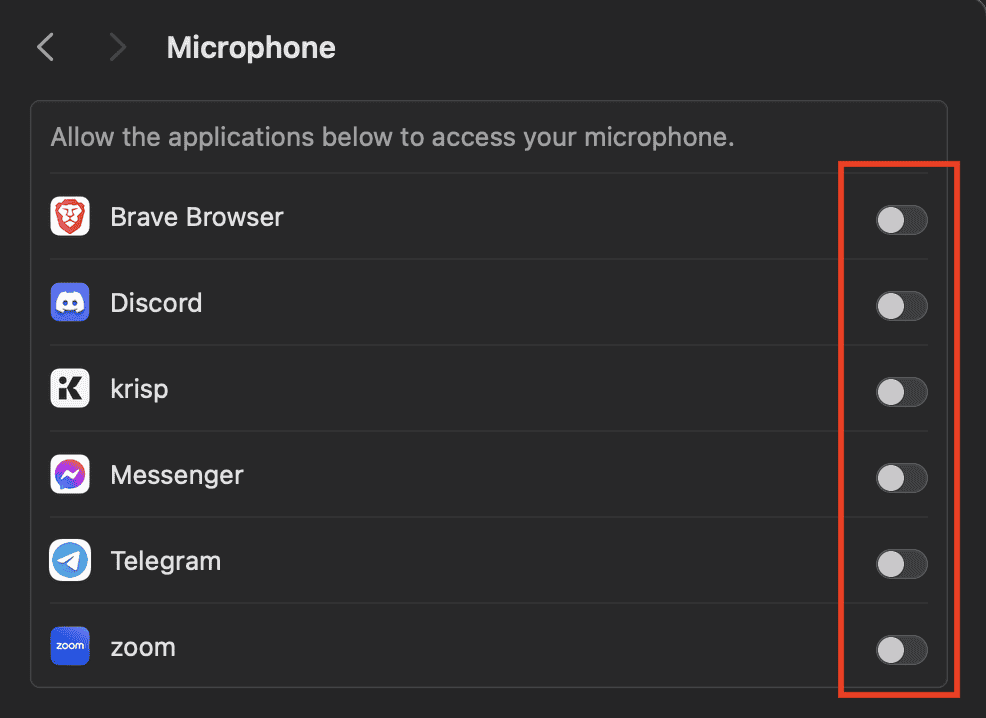Select the Messenger name label
This screenshot has height=718, width=986.
(177, 475)
